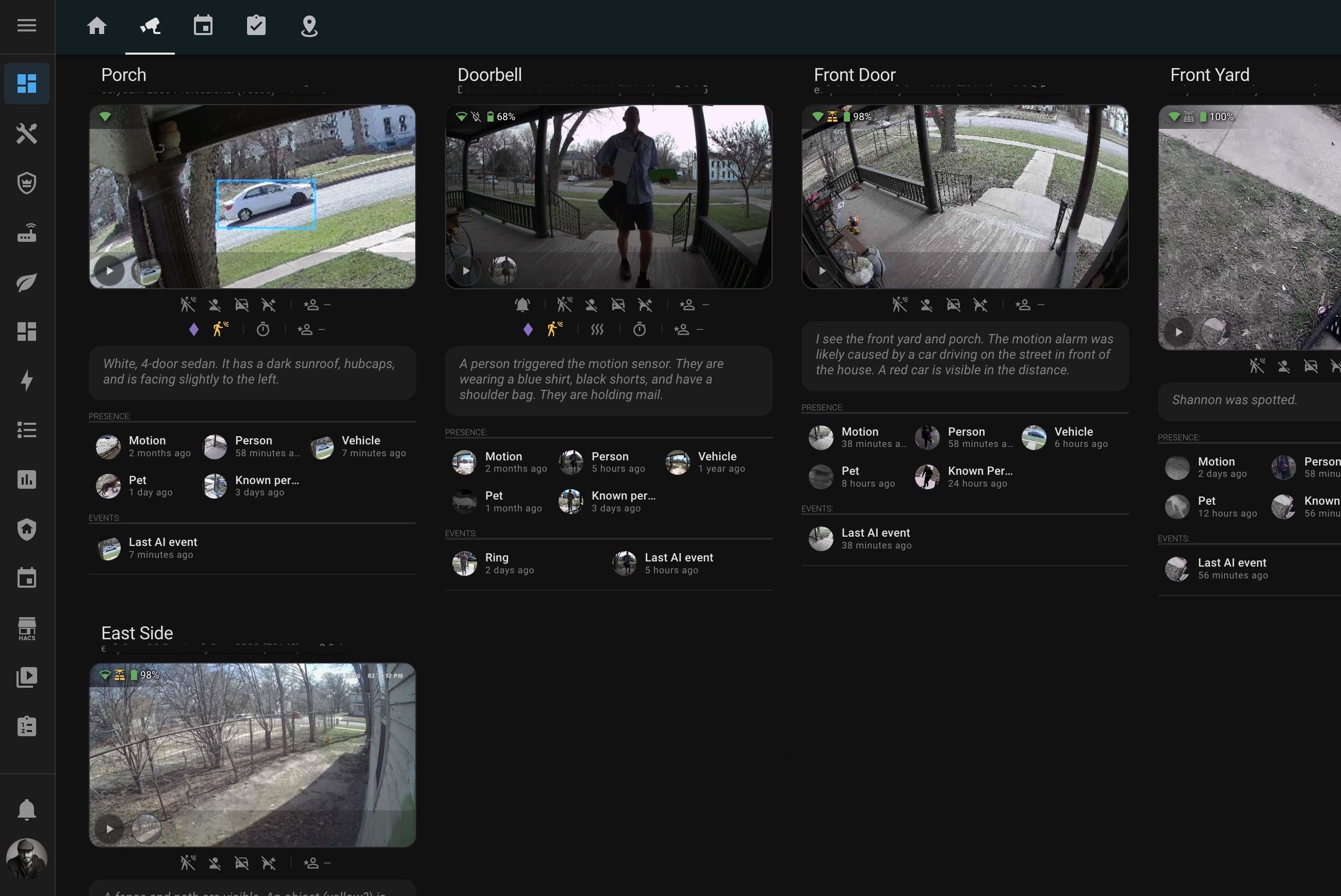Toggle Porch active motion sensor icon
This screenshot has width=1341, height=896.
pos(220,329)
